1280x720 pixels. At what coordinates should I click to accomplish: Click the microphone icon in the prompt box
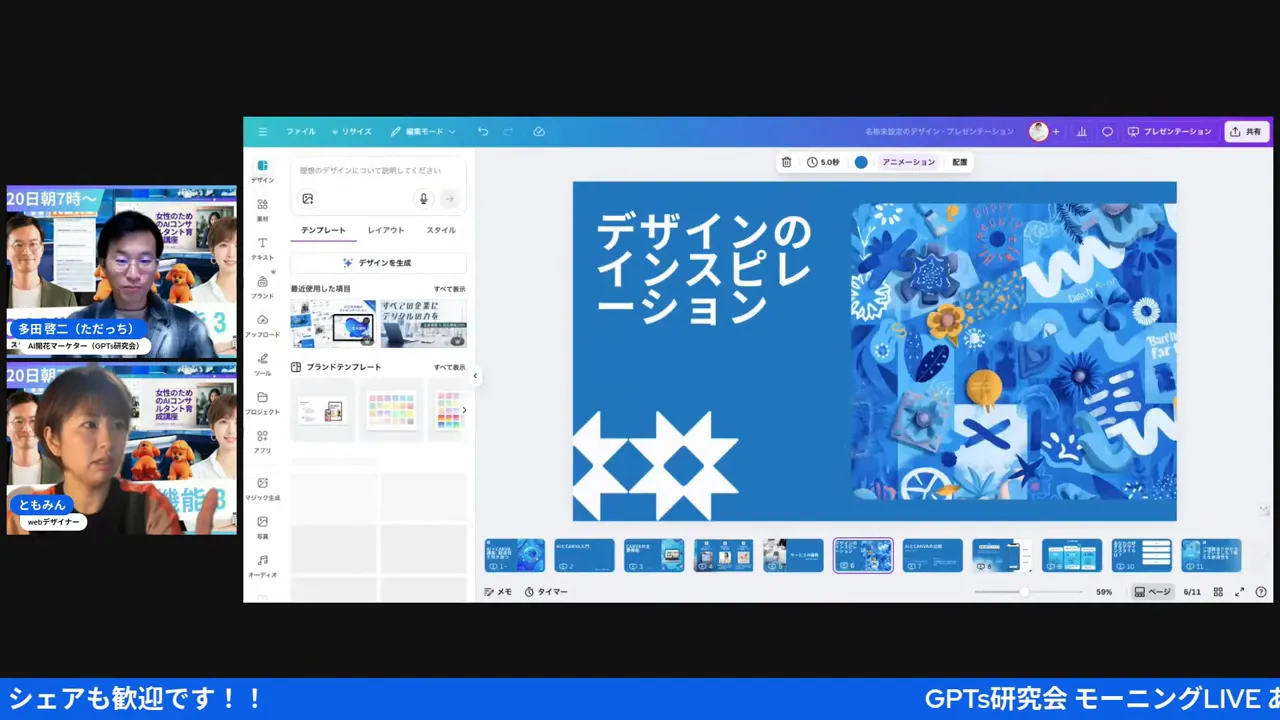[x=423, y=198]
